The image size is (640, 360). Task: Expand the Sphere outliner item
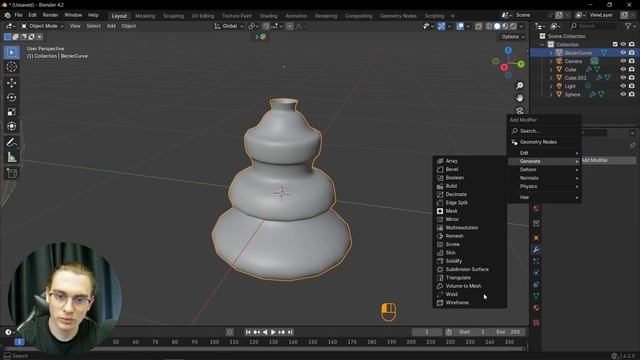pos(551,94)
